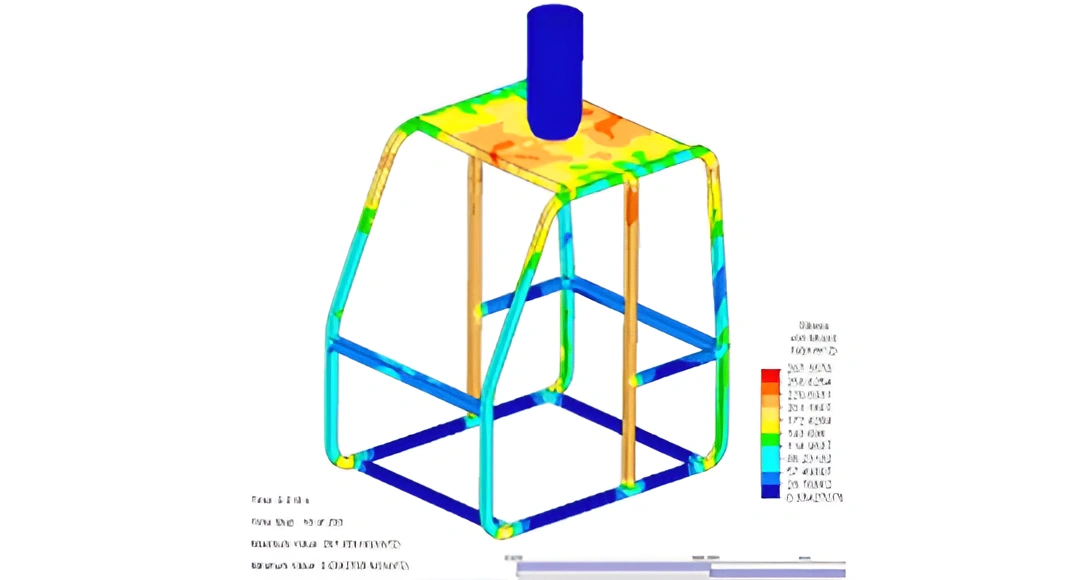Screen dimensions: 1092x580
Task: Select the dark blue bottom legend band
Action: [769, 491]
